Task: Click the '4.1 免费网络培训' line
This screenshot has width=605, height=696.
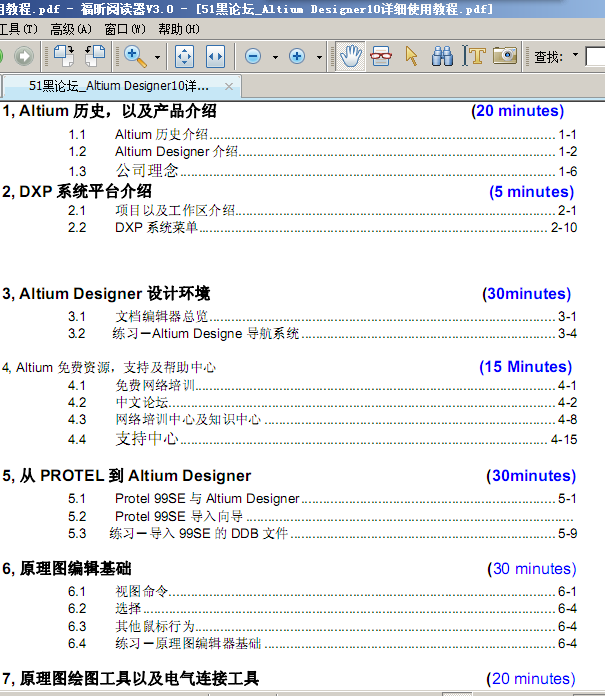Action: coord(323,385)
